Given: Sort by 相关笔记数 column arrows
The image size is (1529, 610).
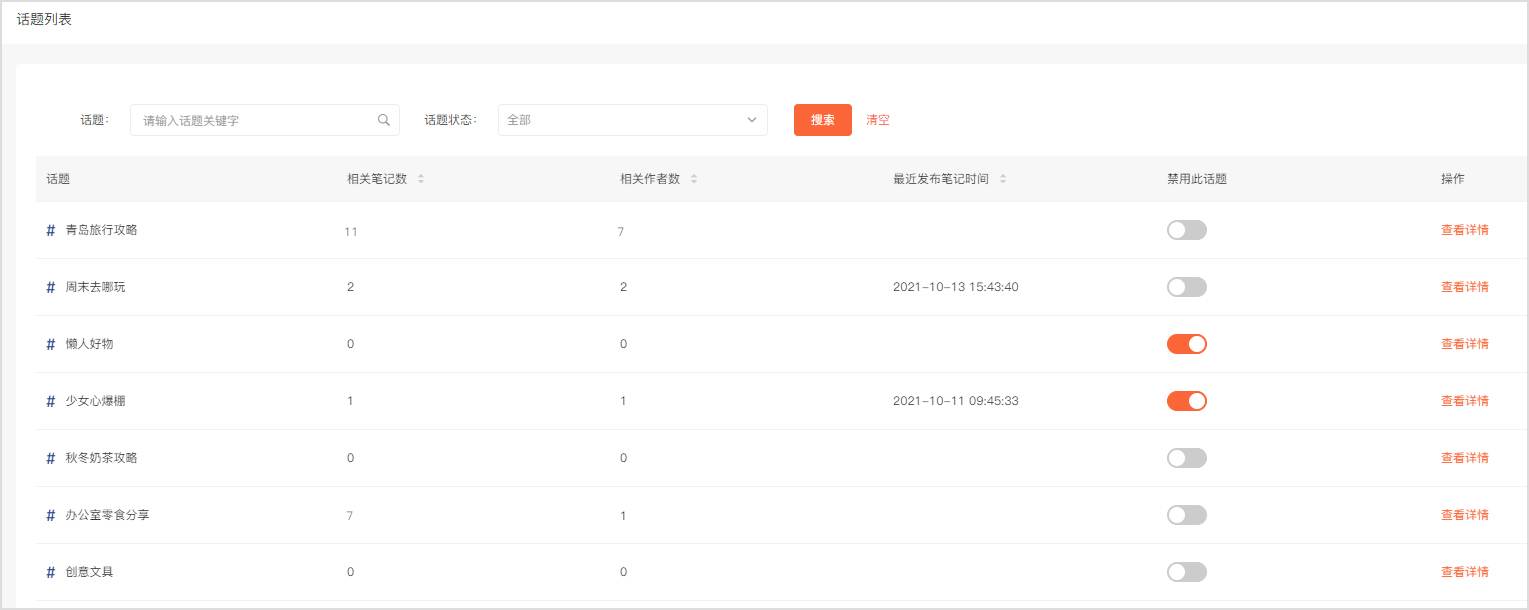Looking at the screenshot, I should click(x=420, y=179).
